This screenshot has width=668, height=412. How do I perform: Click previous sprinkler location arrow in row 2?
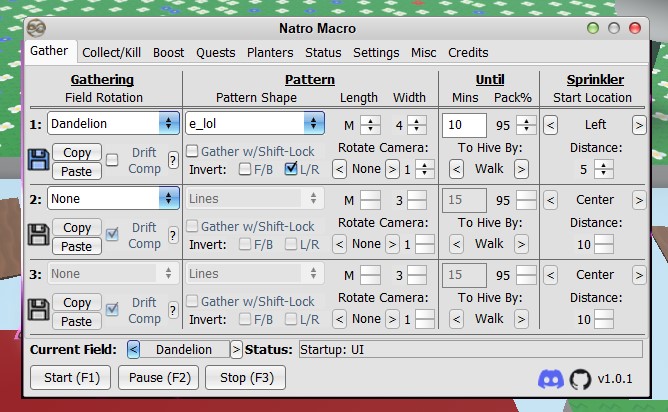(x=550, y=200)
